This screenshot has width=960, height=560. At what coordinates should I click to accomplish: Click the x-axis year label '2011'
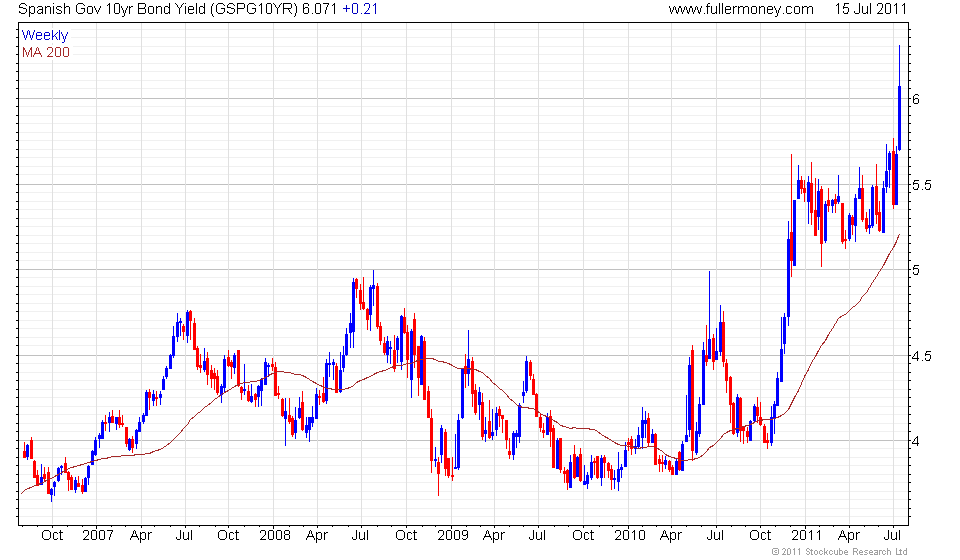tap(807, 536)
